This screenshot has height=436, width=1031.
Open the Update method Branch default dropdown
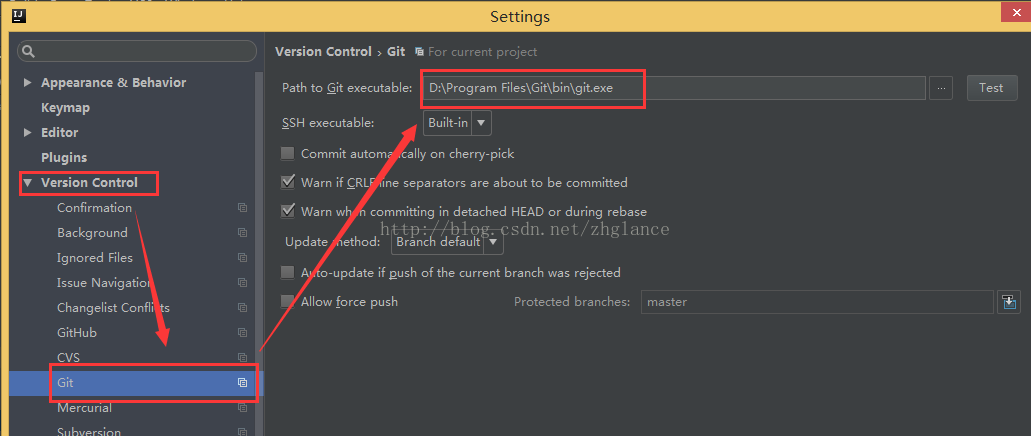point(447,242)
